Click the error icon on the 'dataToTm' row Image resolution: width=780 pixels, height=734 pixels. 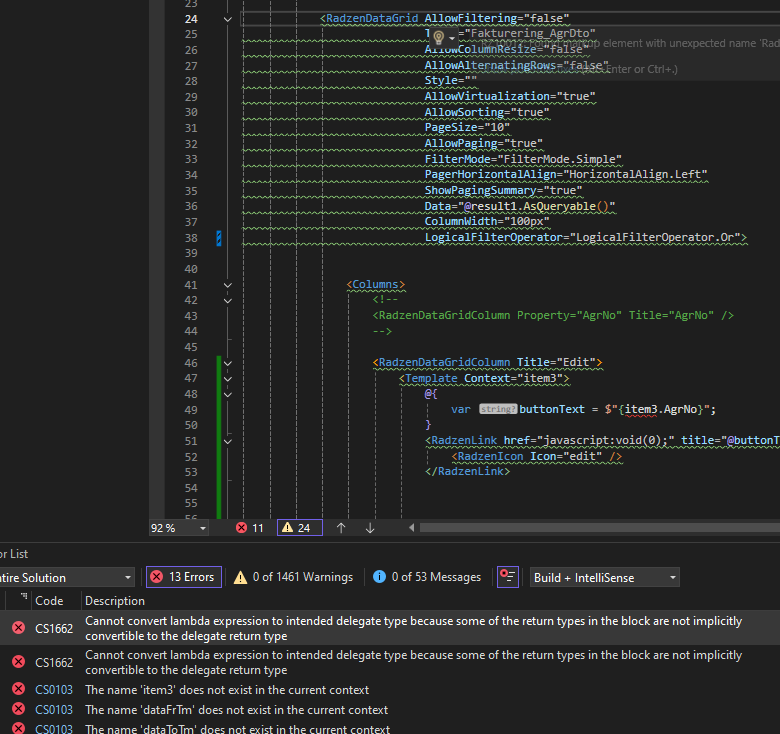tap(18, 728)
